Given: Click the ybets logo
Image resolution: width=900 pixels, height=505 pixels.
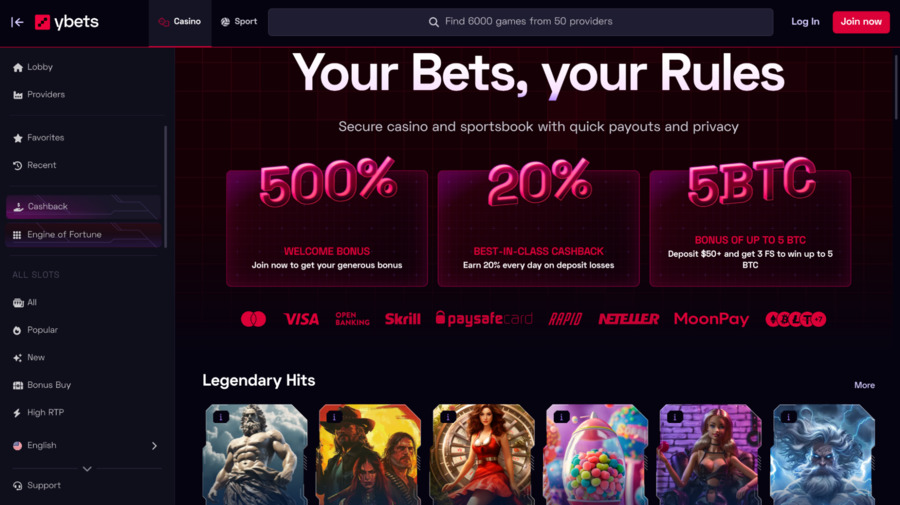Looking at the screenshot, I should [67, 22].
